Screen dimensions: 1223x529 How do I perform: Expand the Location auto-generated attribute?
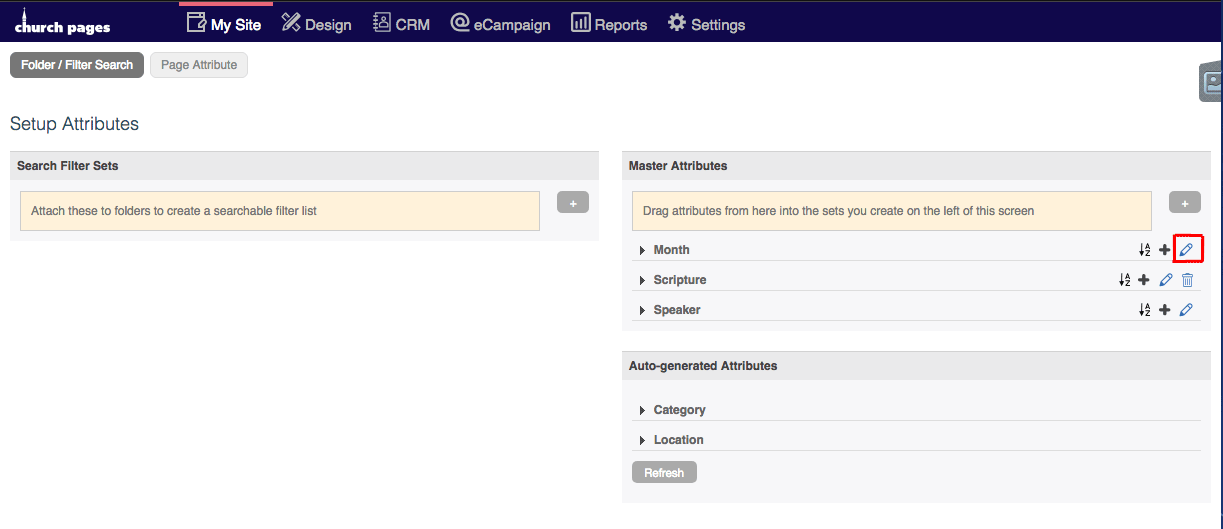pyautogui.click(x=642, y=440)
